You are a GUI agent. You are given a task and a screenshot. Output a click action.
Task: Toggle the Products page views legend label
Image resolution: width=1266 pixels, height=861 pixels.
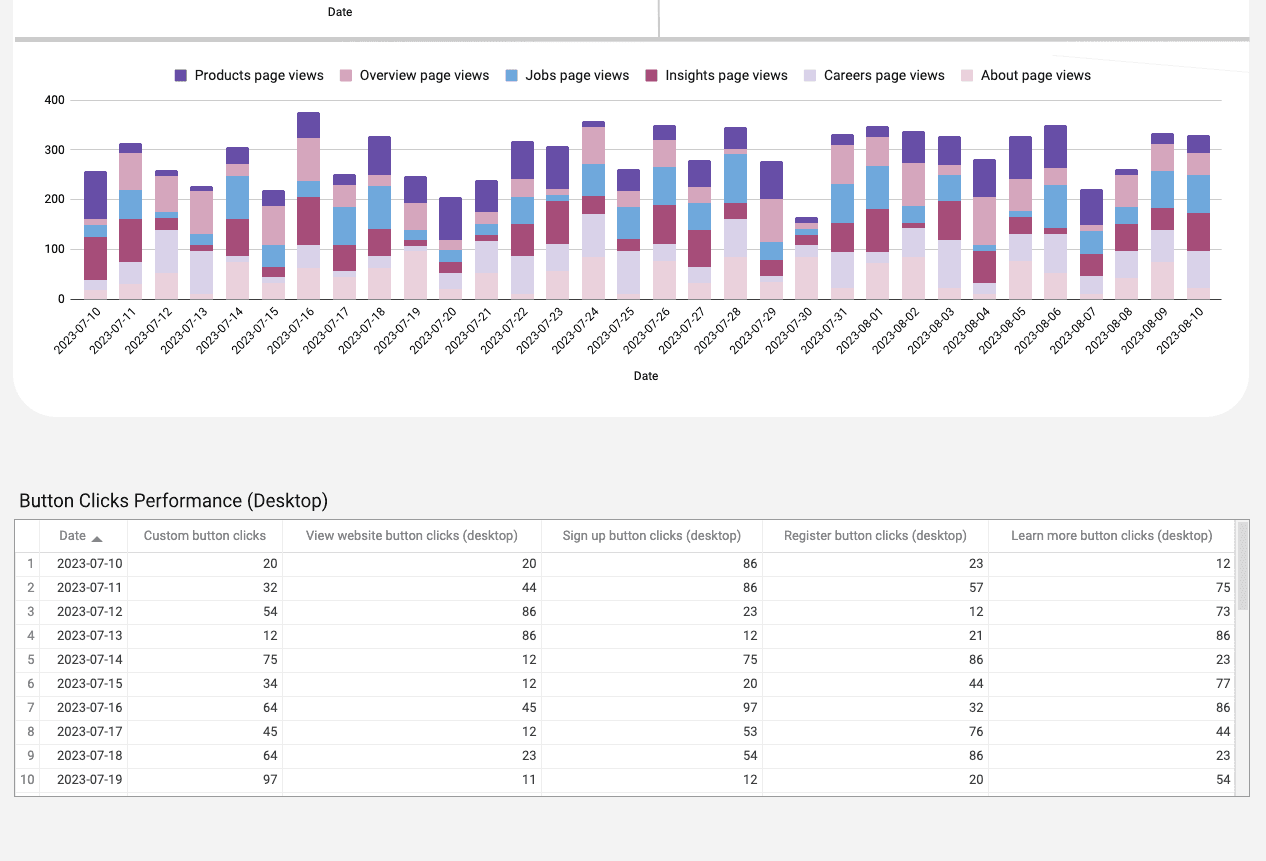click(259, 76)
